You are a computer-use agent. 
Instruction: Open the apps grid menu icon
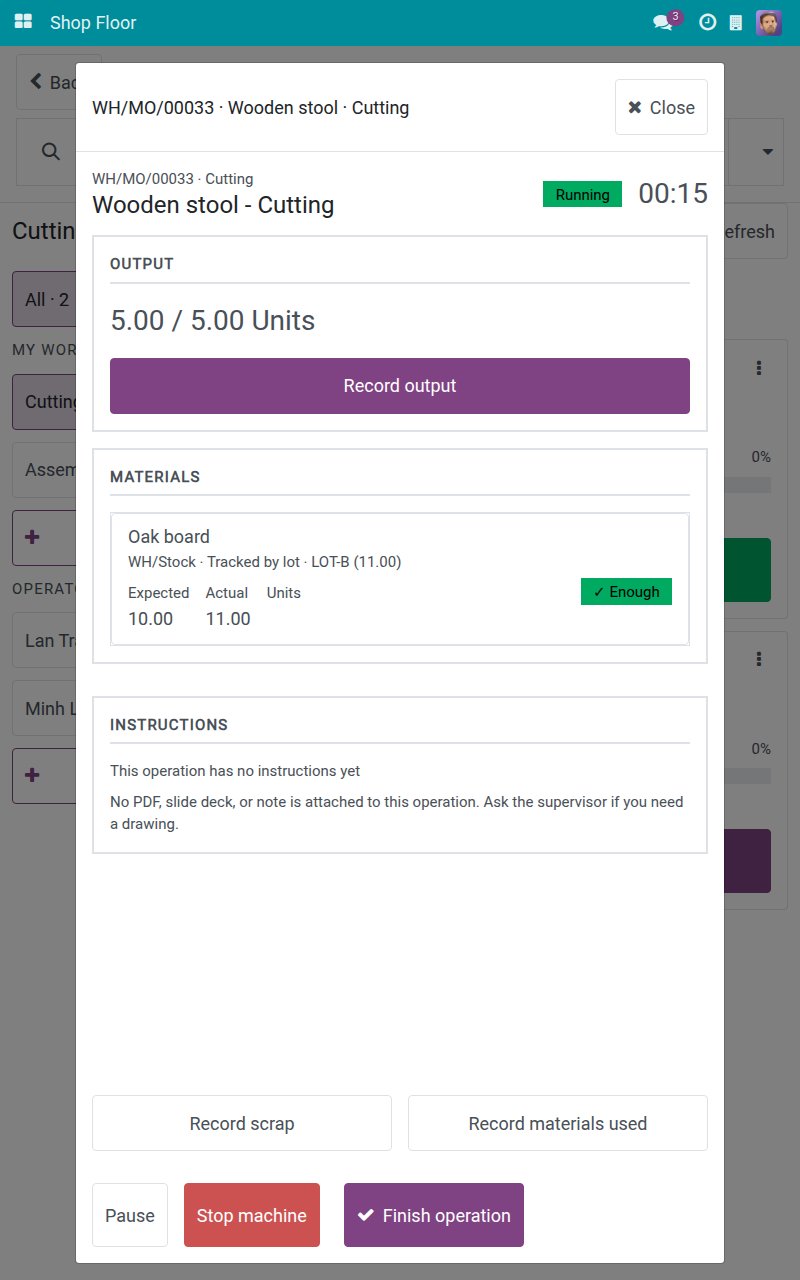(x=23, y=22)
